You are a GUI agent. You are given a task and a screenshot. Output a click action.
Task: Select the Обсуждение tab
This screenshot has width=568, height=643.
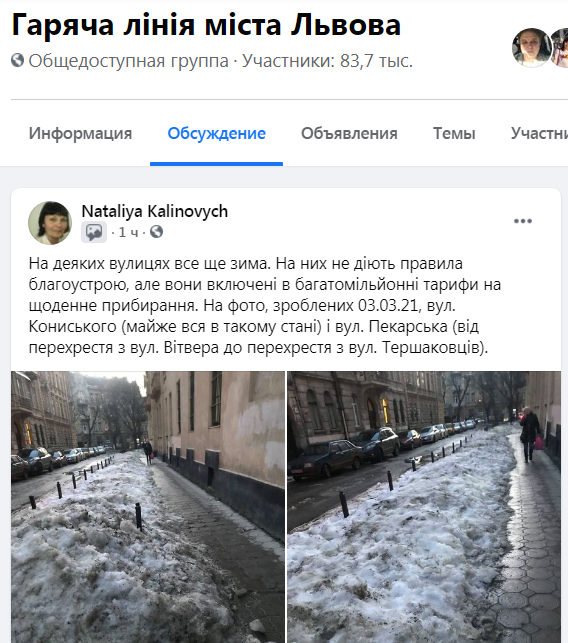pos(217,133)
